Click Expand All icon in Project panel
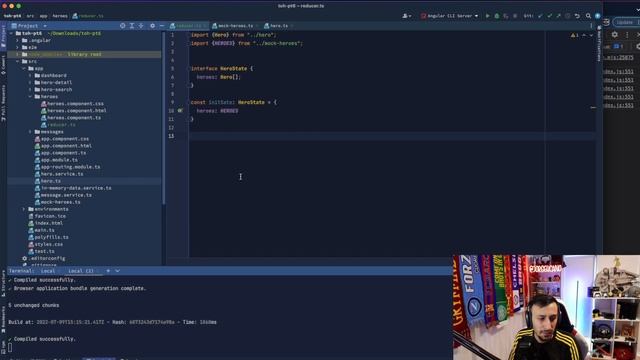640x360 pixels. click(x=132, y=26)
